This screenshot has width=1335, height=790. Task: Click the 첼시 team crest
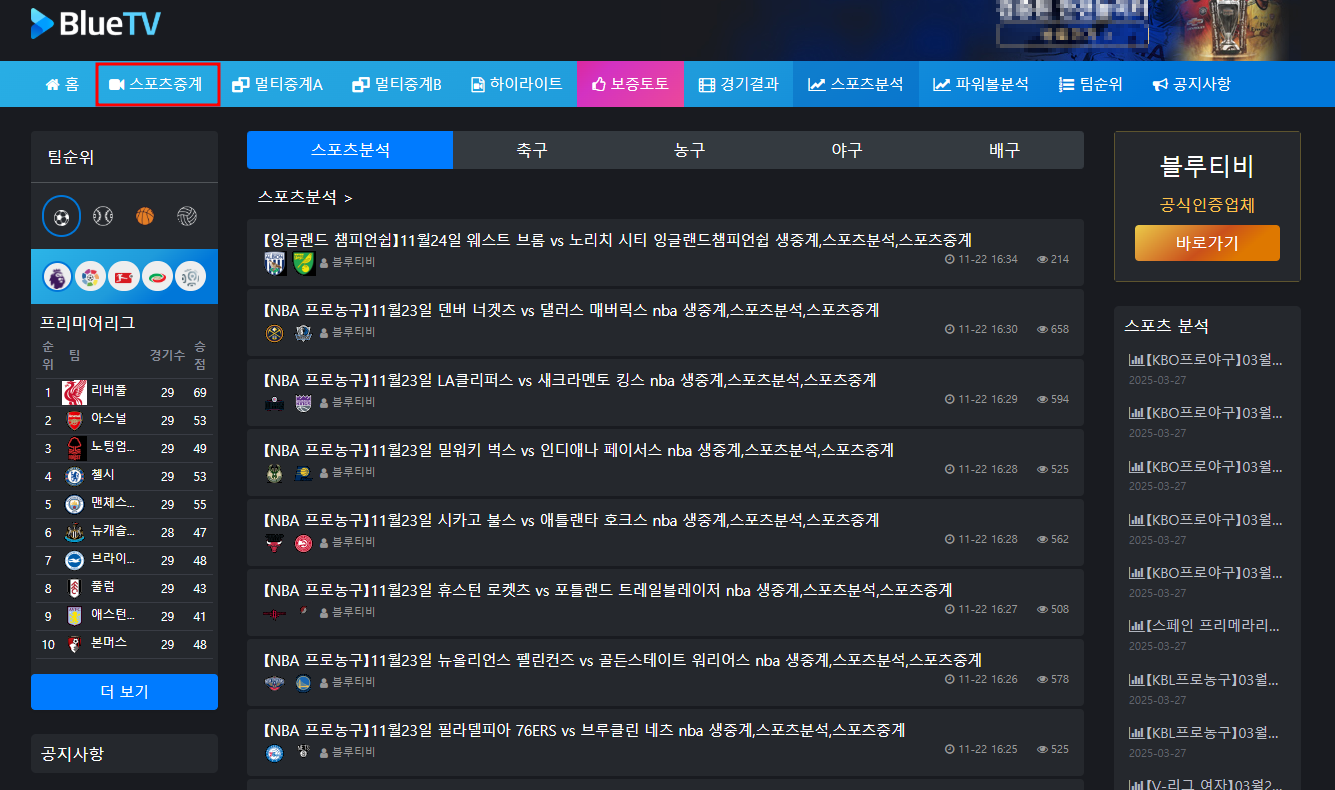click(75, 476)
